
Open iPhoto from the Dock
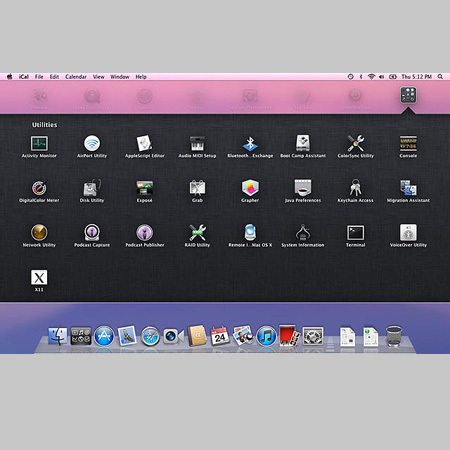243,336
